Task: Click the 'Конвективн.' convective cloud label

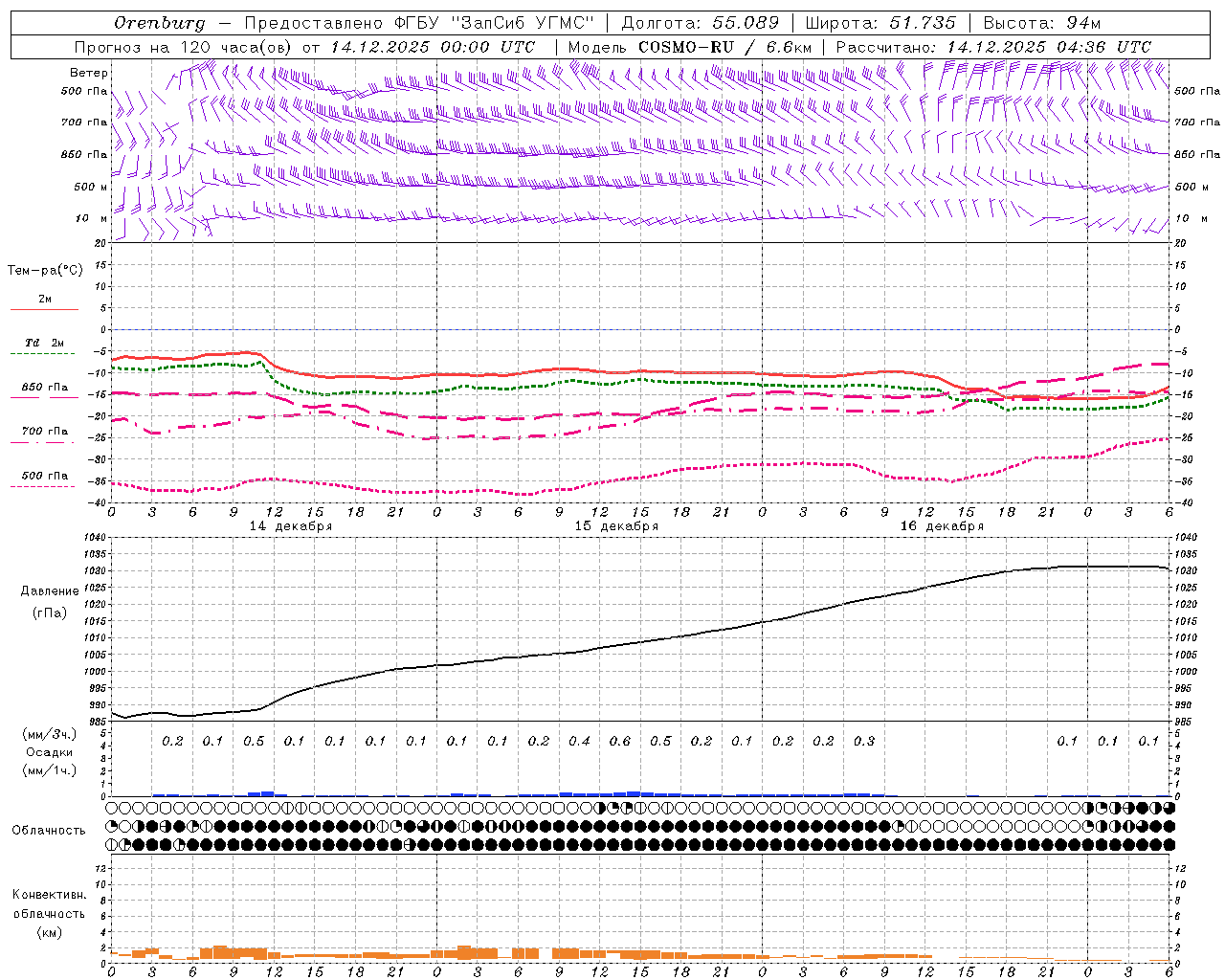Action: click(x=49, y=895)
